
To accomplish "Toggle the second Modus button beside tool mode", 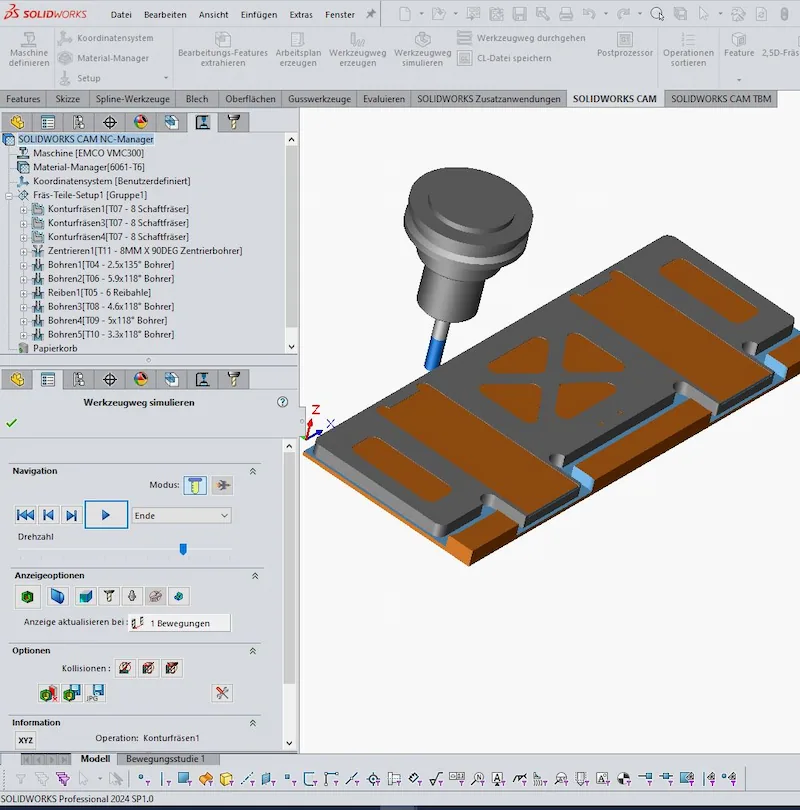I will [x=222, y=485].
